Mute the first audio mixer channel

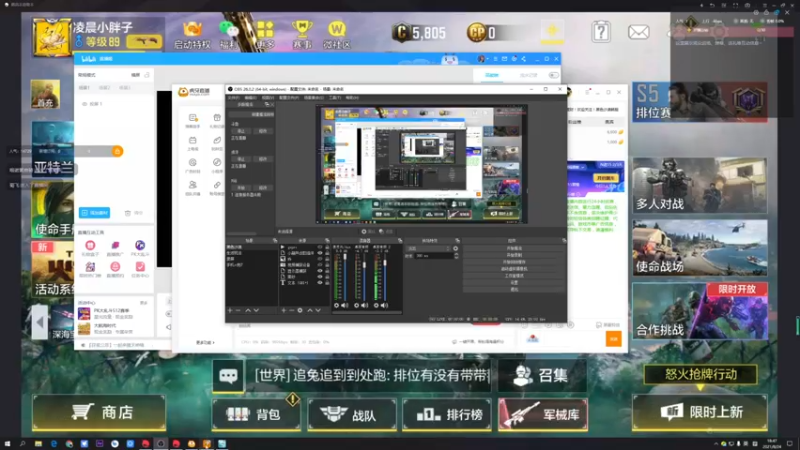tap(344, 305)
